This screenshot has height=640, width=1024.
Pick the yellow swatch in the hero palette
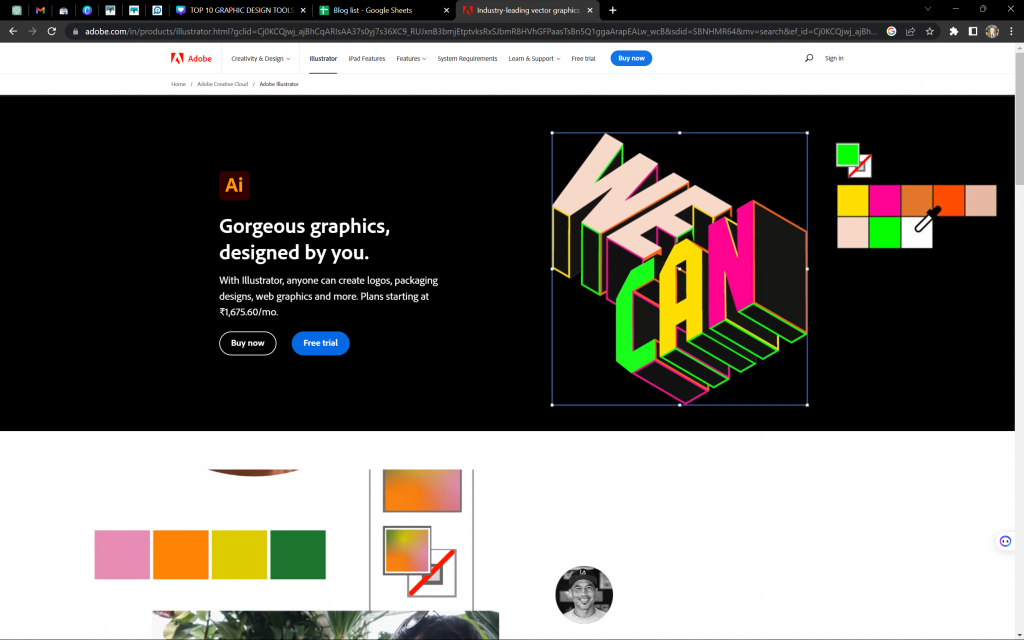(x=852, y=200)
